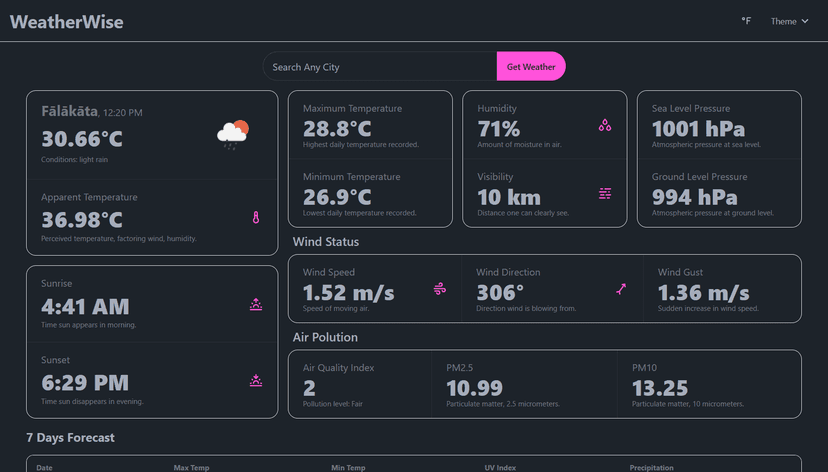Click the humidity droplets icon
The image size is (828, 472).
605,125
